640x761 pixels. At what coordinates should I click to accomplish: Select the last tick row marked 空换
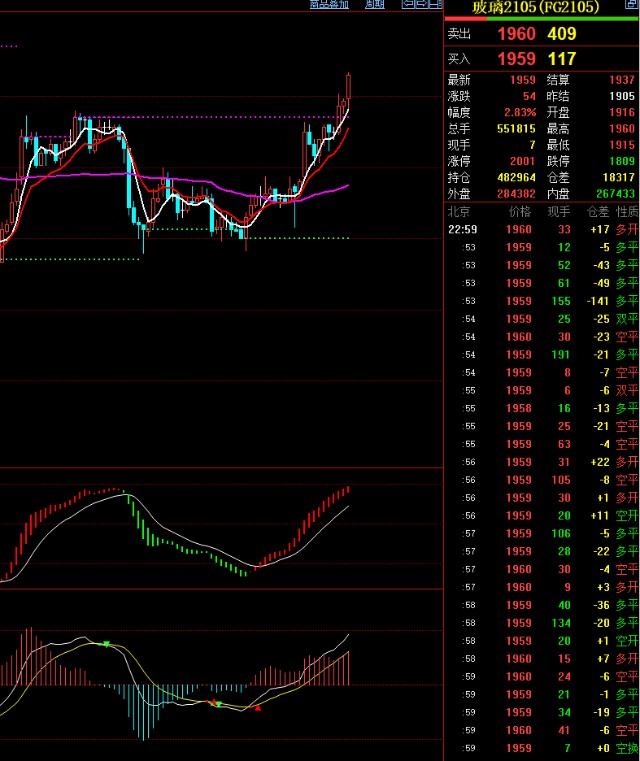[x=541, y=749]
